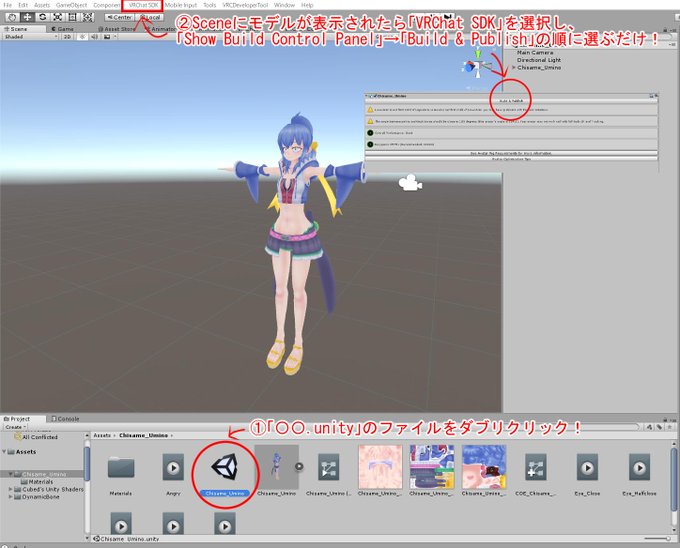Expand Chisame_Umino object in Hierarchy
The height and width of the screenshot is (548, 680).
[514, 68]
